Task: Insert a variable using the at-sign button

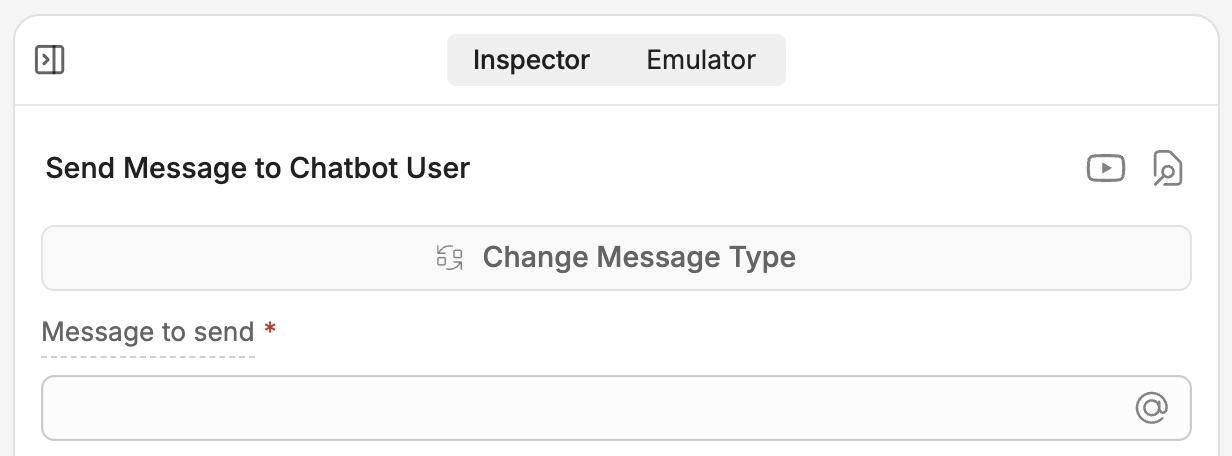Action: 1152,407
